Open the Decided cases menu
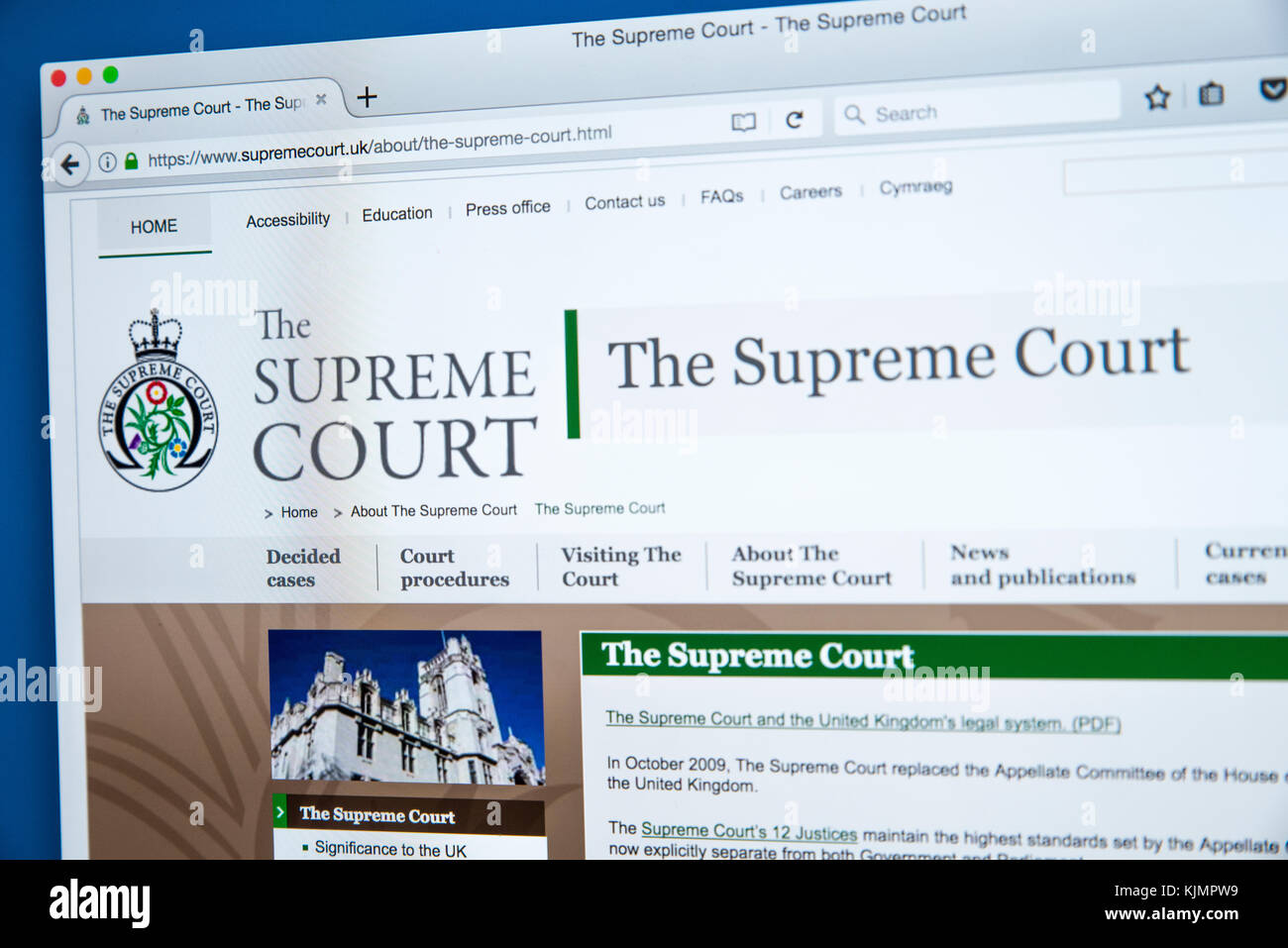 [303, 569]
